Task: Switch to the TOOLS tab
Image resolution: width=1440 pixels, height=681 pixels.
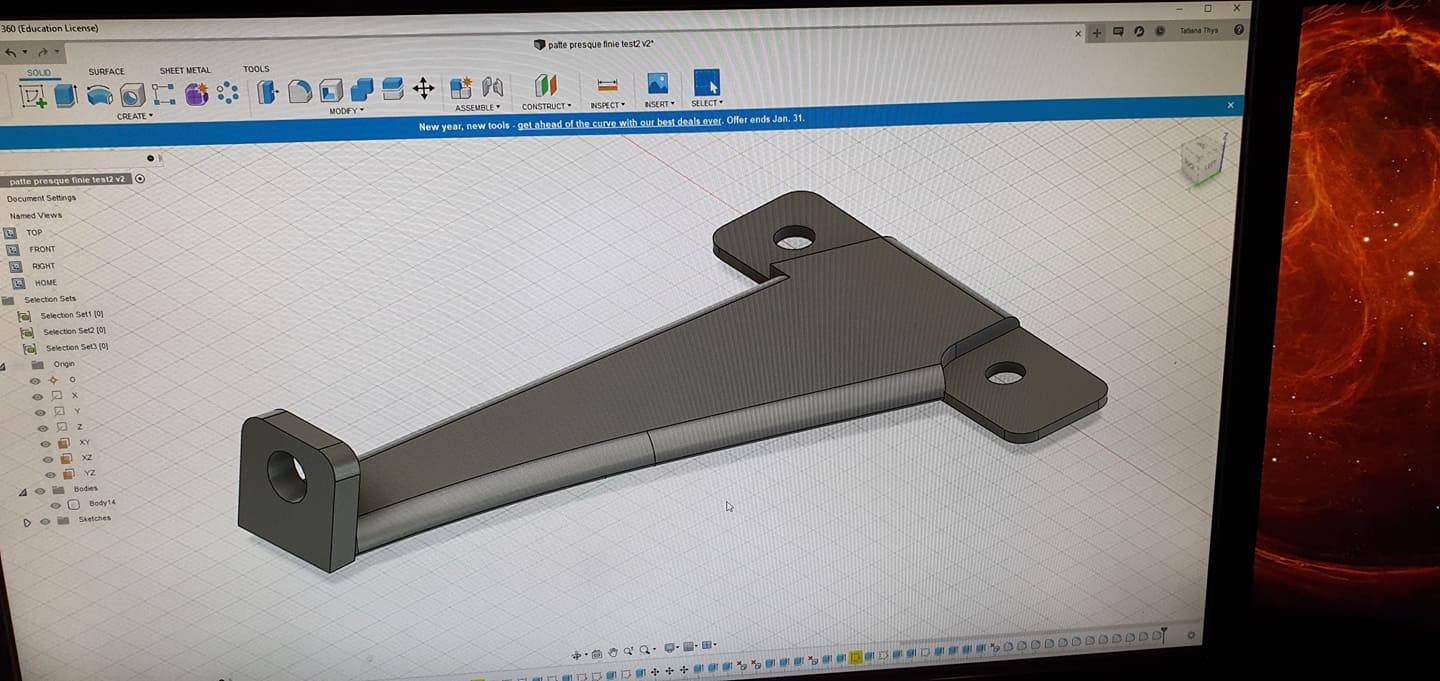Action: pyautogui.click(x=256, y=69)
